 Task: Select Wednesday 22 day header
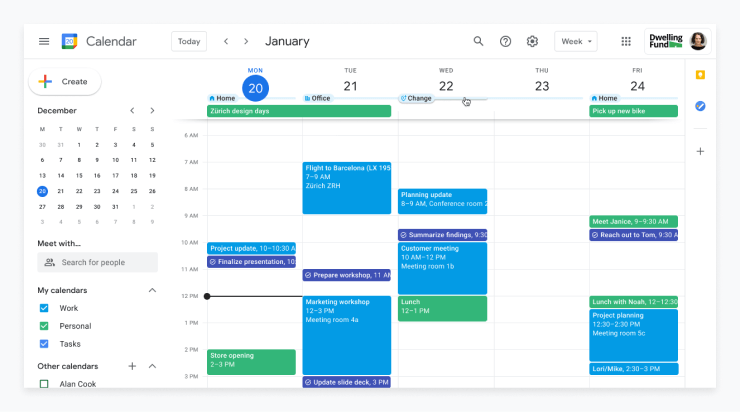(x=446, y=86)
